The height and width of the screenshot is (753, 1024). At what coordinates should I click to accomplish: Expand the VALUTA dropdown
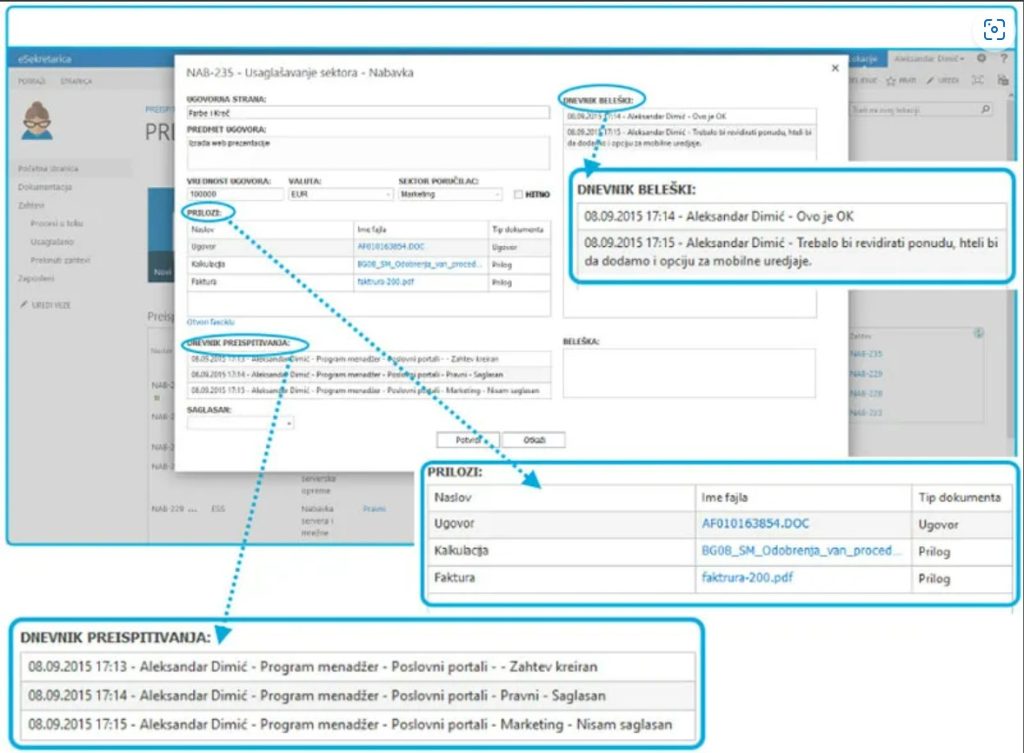click(340, 194)
